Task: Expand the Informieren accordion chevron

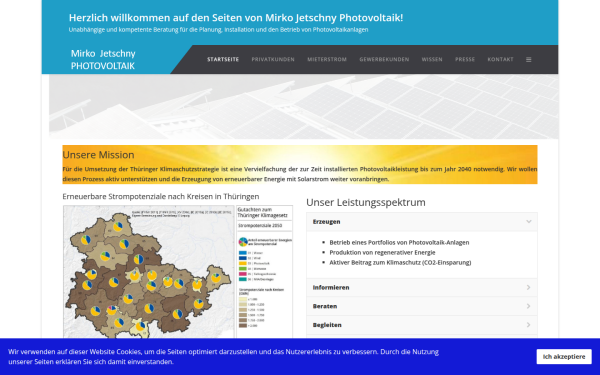Action: (x=528, y=287)
